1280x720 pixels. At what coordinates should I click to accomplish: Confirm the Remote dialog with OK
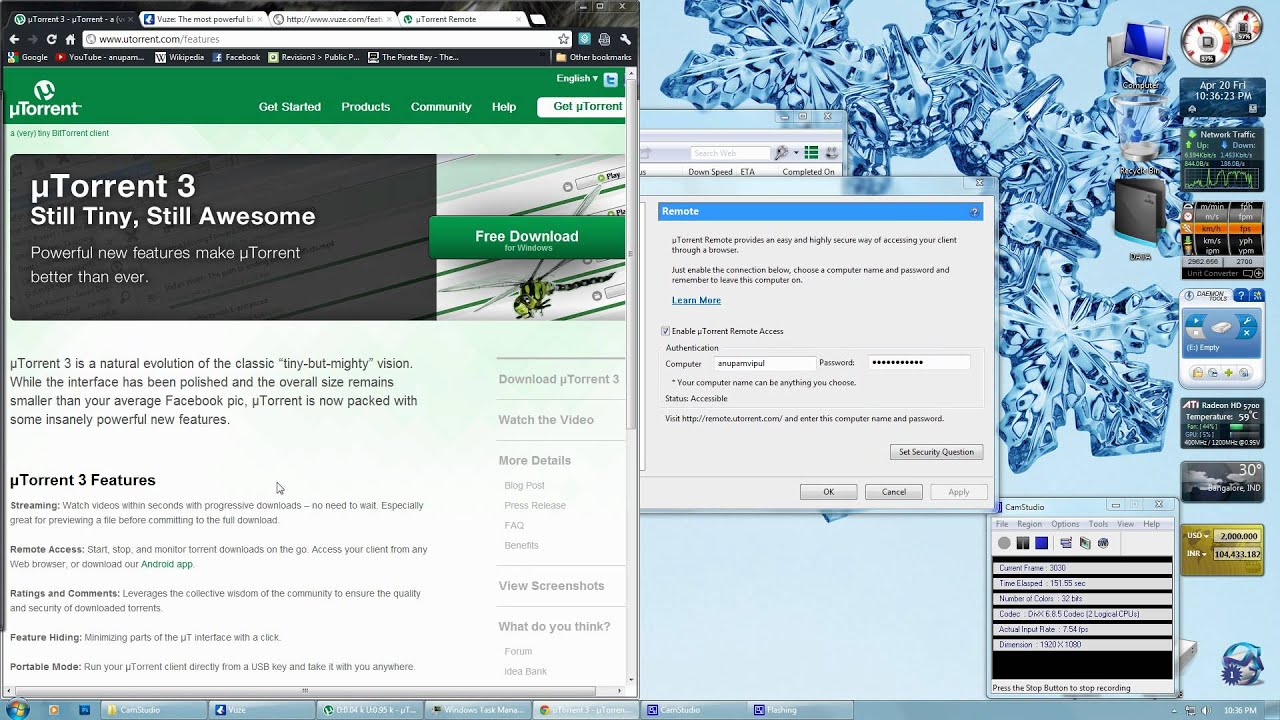[x=828, y=492]
